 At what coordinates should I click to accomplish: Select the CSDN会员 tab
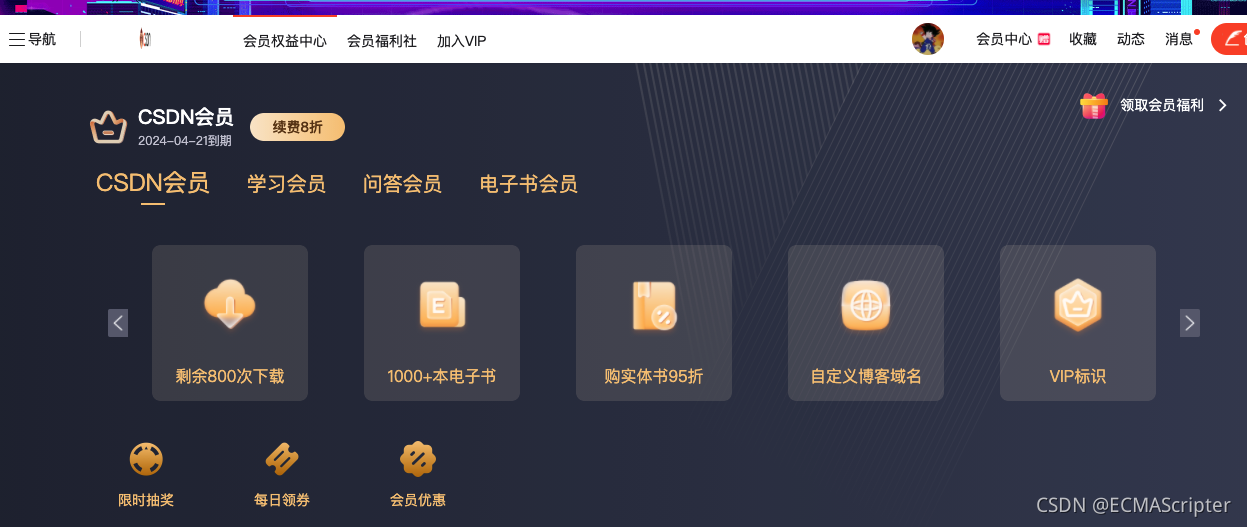(152, 183)
